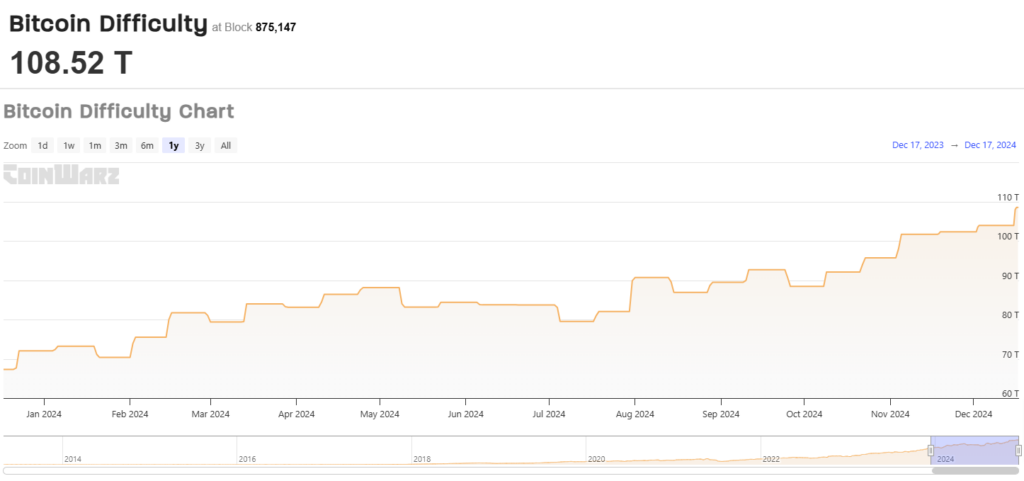Viewport: 1024px width, 481px height.
Task: Click the 100 T y-axis label
Action: point(1009,236)
